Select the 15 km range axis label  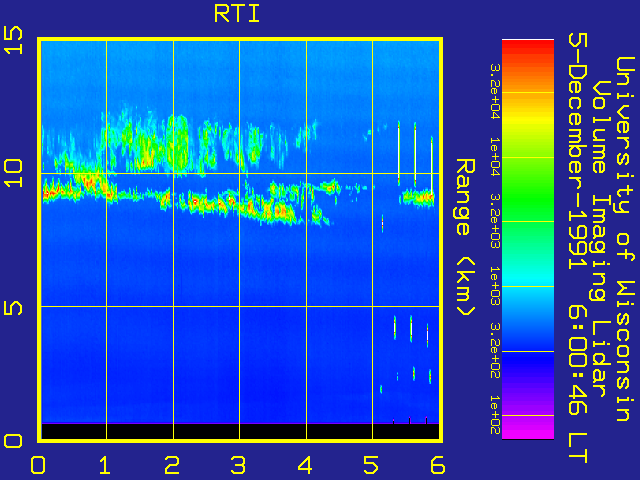pos(13,40)
